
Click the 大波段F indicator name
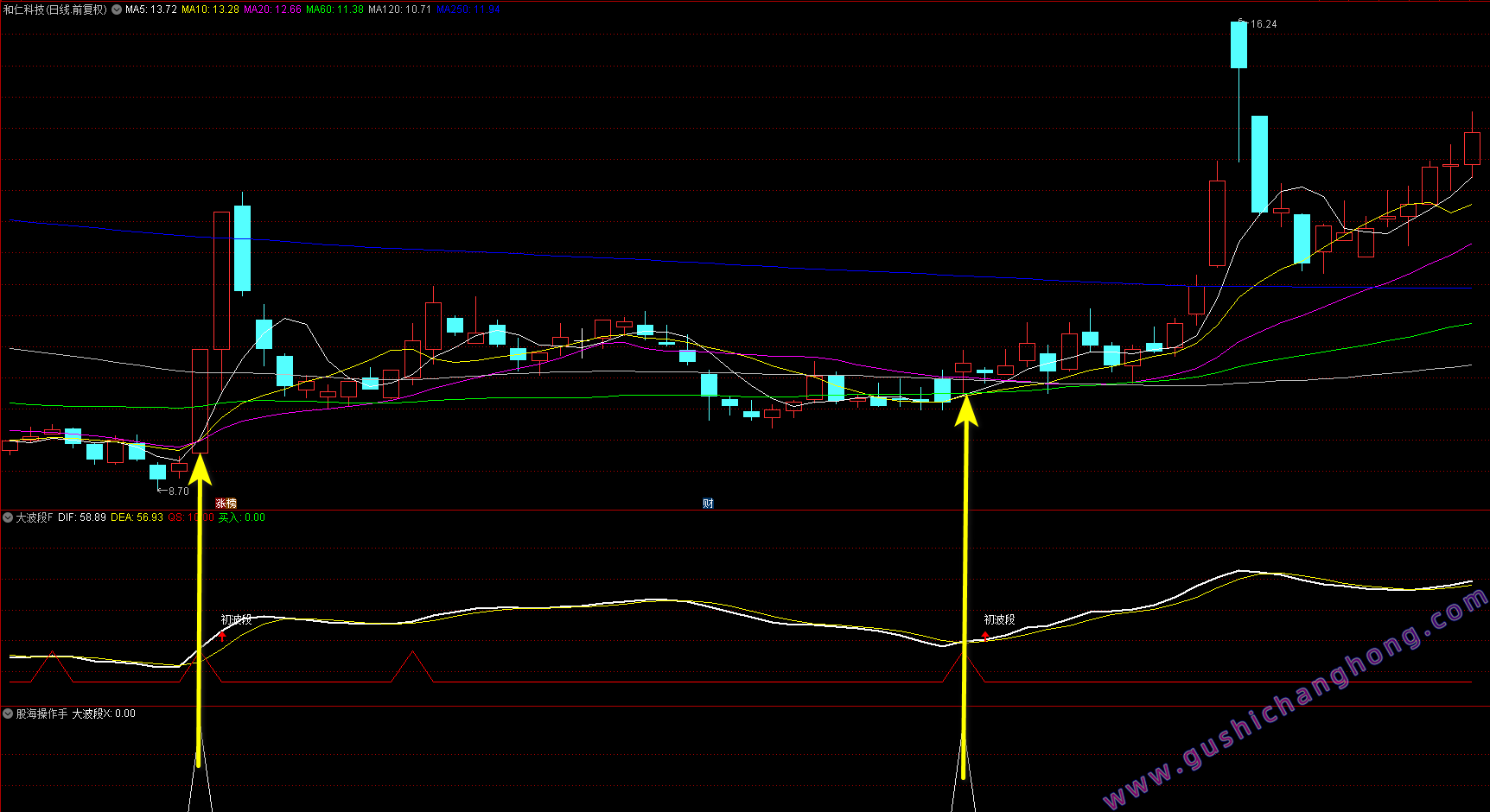point(35,517)
